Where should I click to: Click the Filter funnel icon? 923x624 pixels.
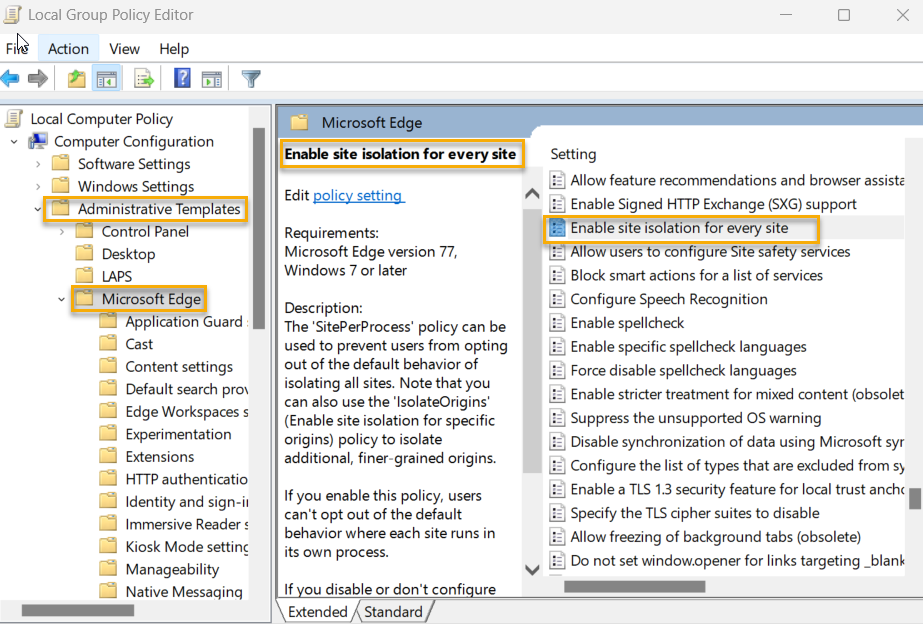tap(250, 78)
